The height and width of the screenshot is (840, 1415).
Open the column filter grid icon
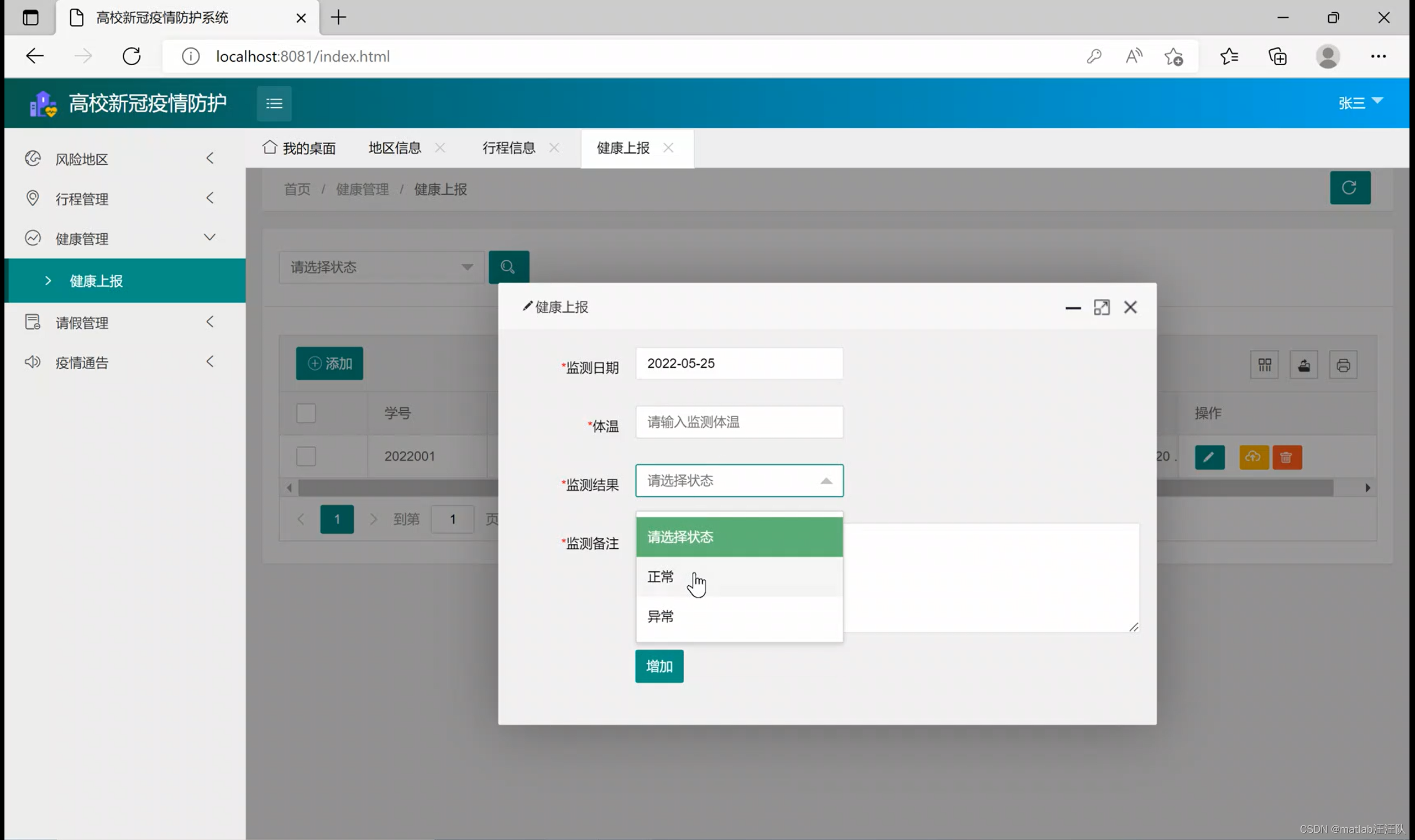pyautogui.click(x=1264, y=365)
